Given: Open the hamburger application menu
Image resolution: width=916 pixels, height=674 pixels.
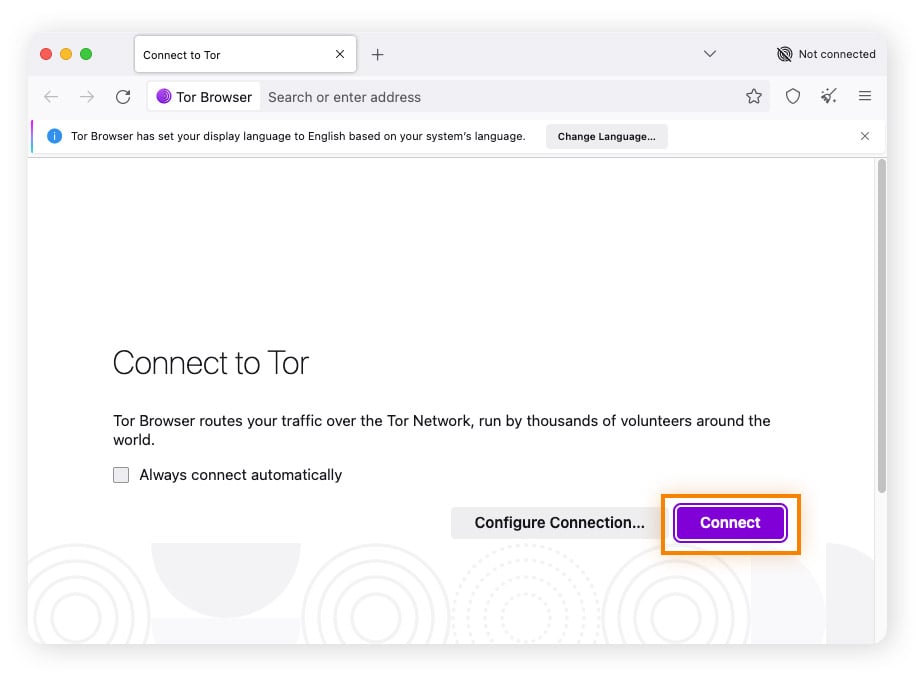Looking at the screenshot, I should (865, 96).
